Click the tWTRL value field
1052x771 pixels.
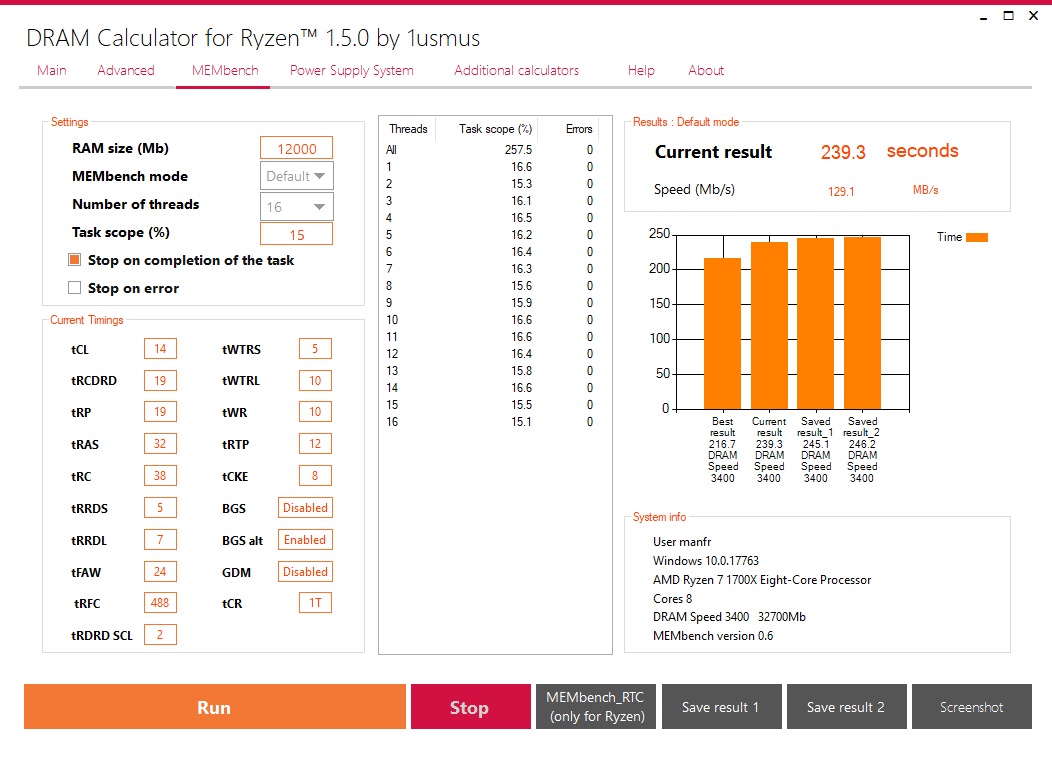[x=315, y=380]
